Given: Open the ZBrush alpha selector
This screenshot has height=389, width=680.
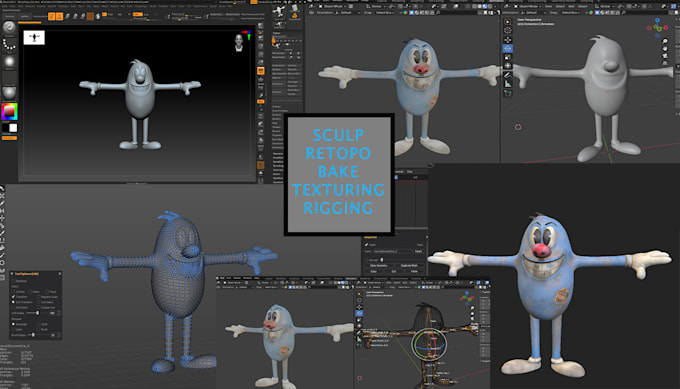Looking at the screenshot, I should pos(9,62).
